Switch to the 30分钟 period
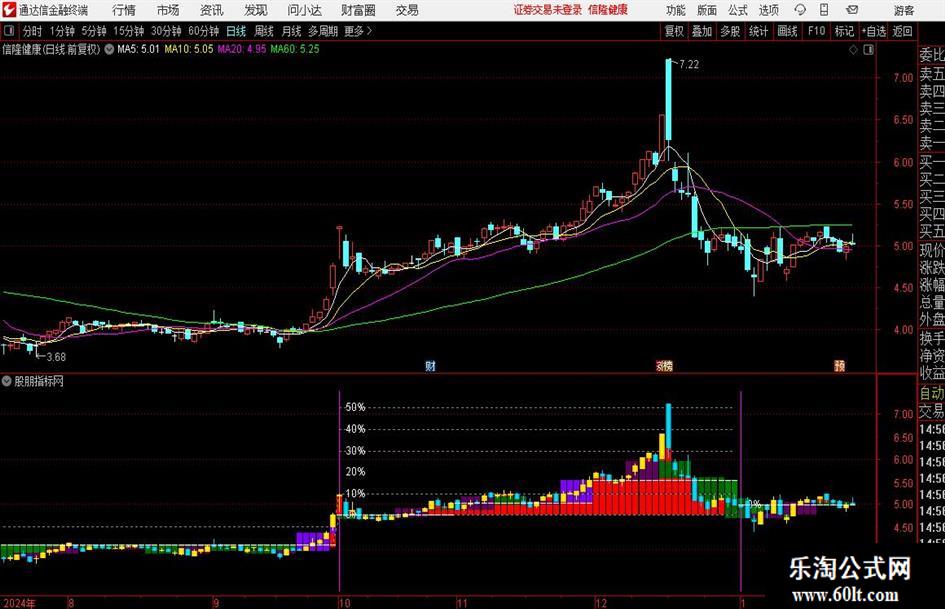This screenshot has height=609, width=945. tap(166, 31)
